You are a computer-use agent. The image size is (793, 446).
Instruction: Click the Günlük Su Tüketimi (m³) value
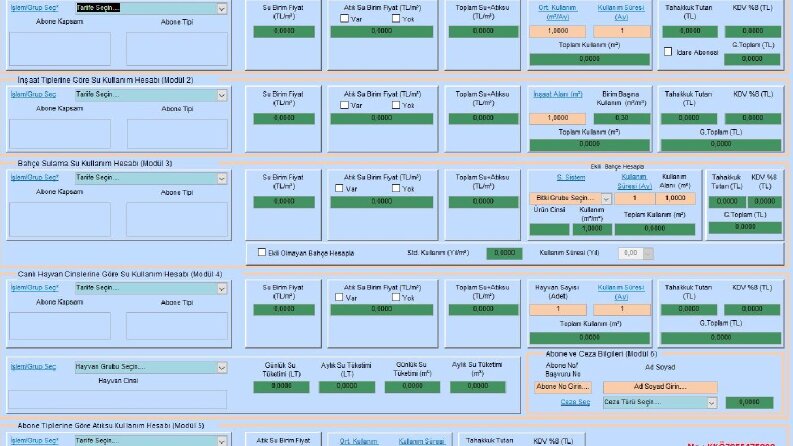(412, 386)
